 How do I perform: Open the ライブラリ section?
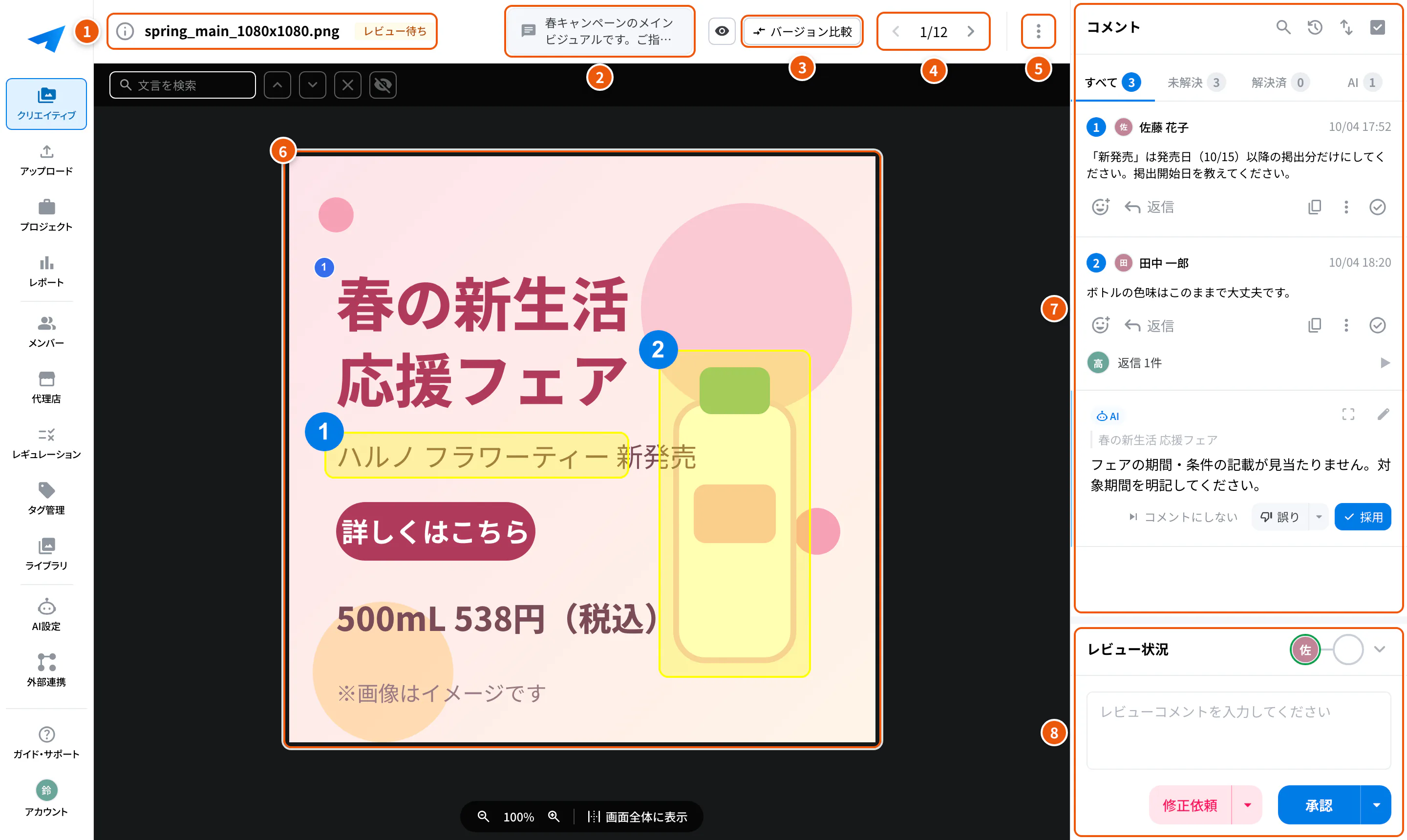tap(46, 554)
